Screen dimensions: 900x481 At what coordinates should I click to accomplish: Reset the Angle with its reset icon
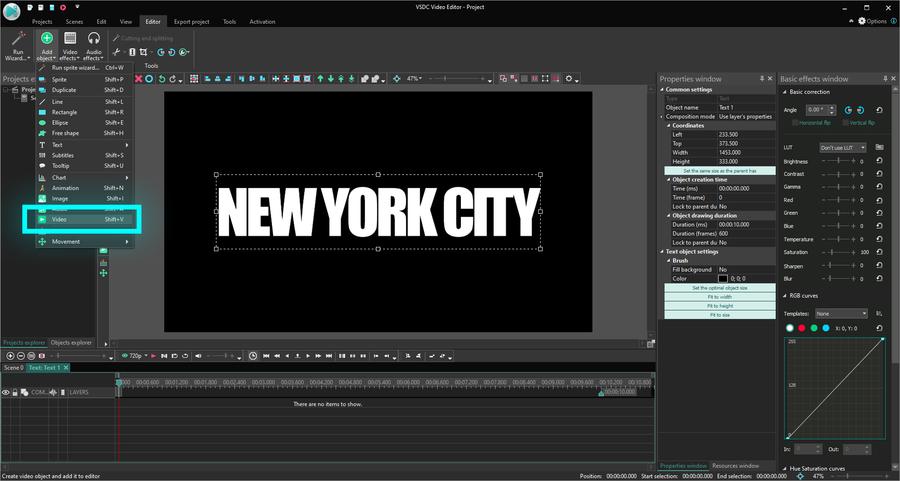coord(879,110)
